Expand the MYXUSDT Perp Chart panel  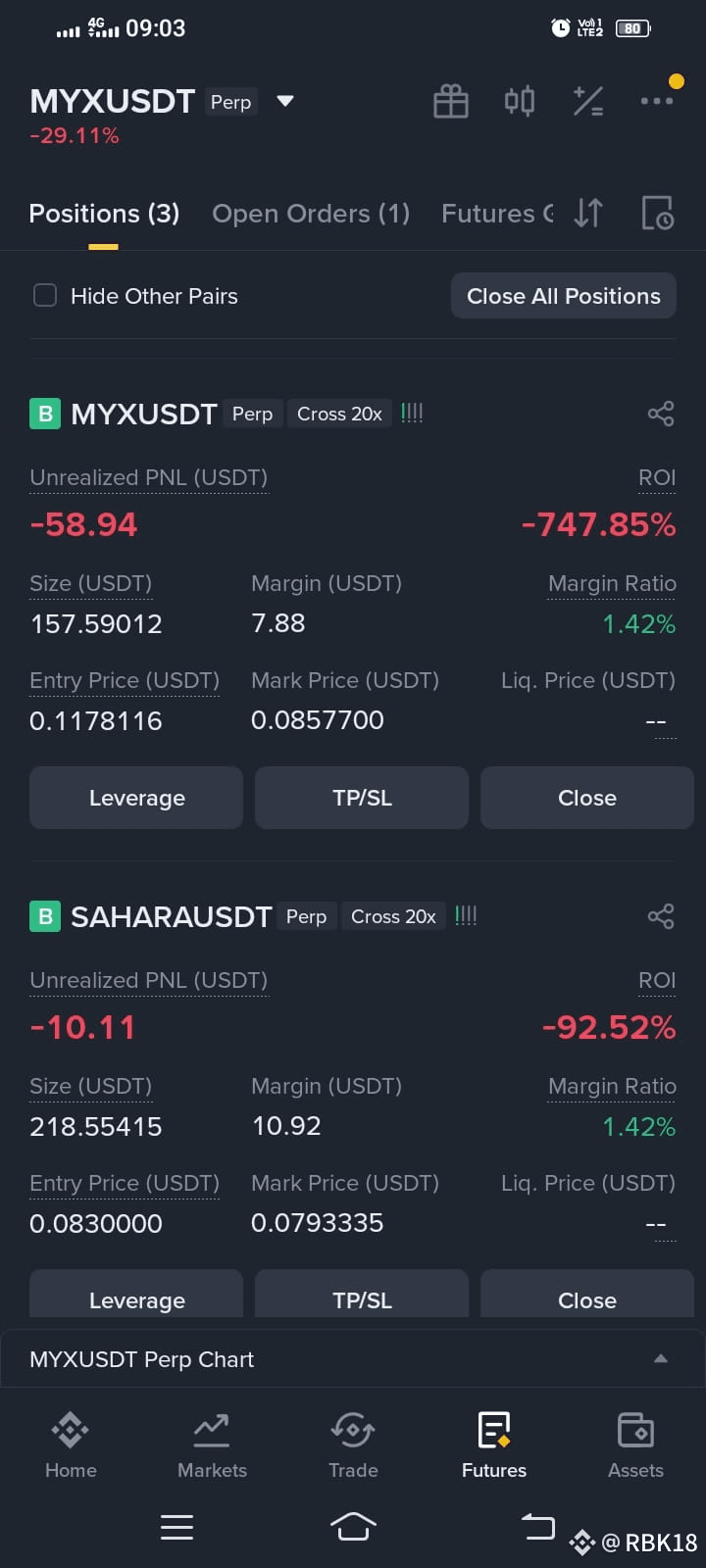click(353, 1358)
